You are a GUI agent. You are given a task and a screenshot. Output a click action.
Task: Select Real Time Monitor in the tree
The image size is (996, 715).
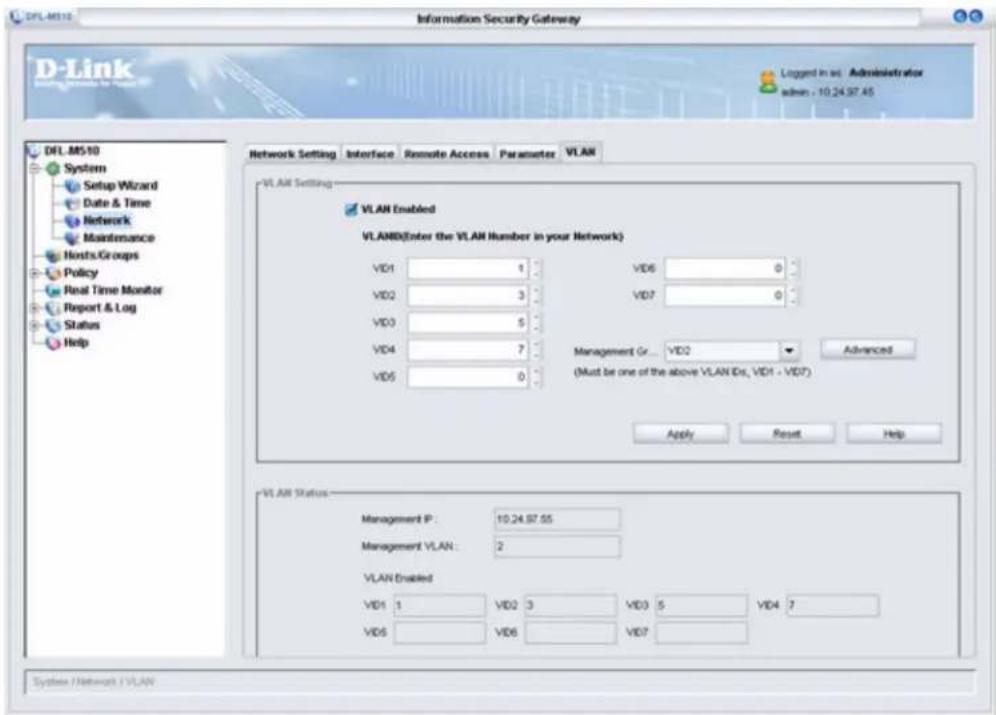(113, 290)
